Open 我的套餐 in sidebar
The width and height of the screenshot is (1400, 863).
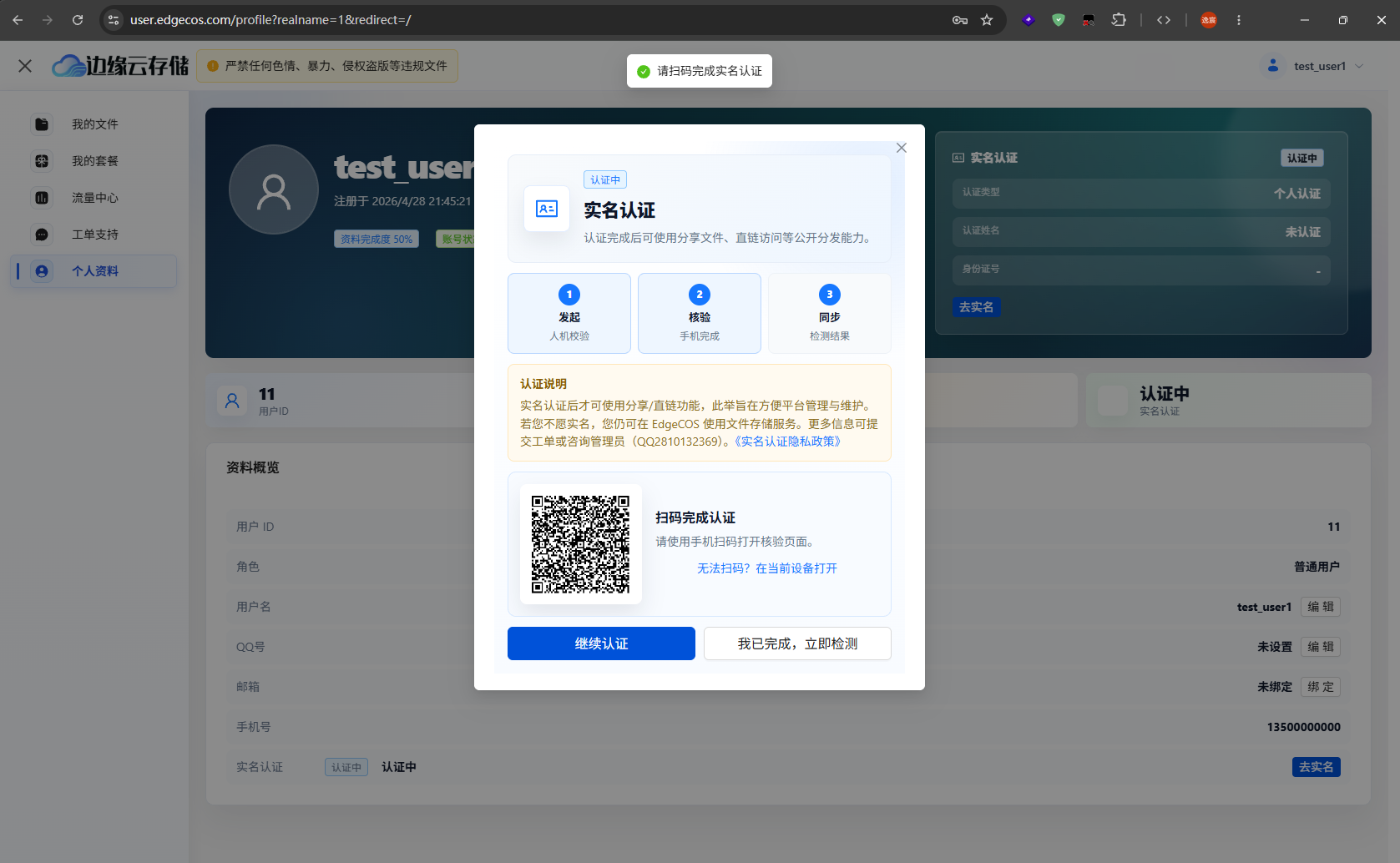coord(94,161)
